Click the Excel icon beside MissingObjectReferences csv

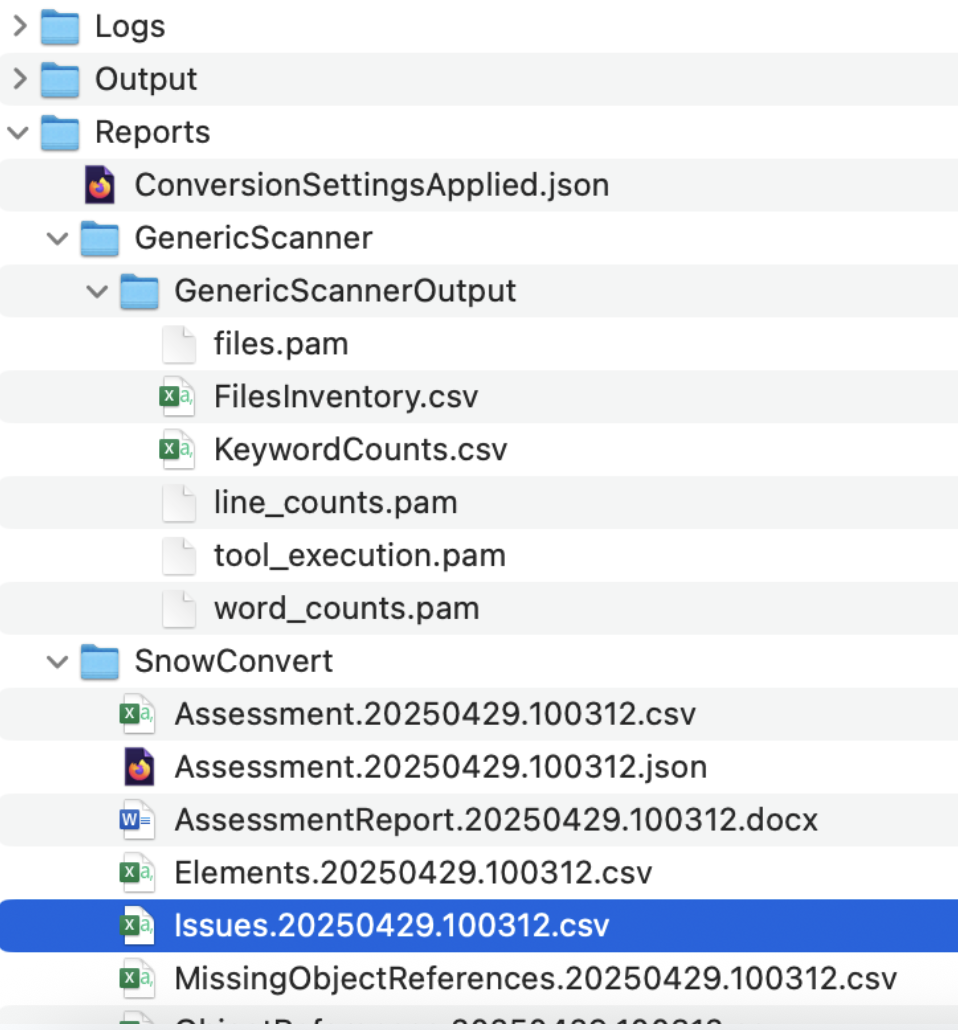pos(137,977)
